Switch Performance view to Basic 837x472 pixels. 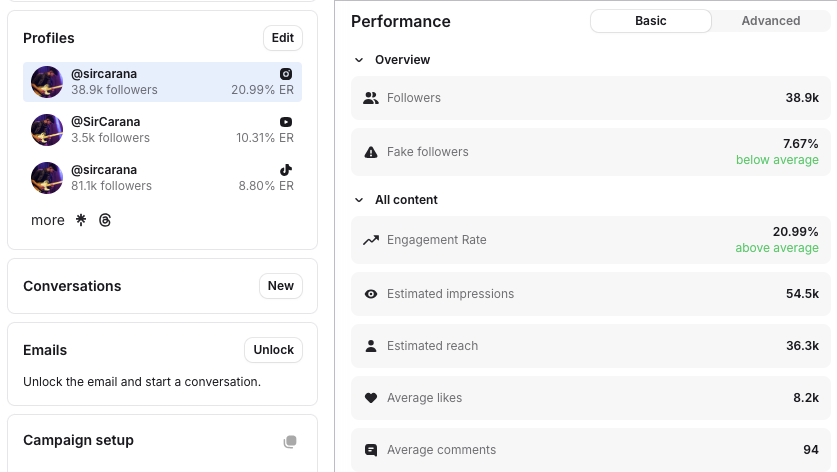pos(651,21)
